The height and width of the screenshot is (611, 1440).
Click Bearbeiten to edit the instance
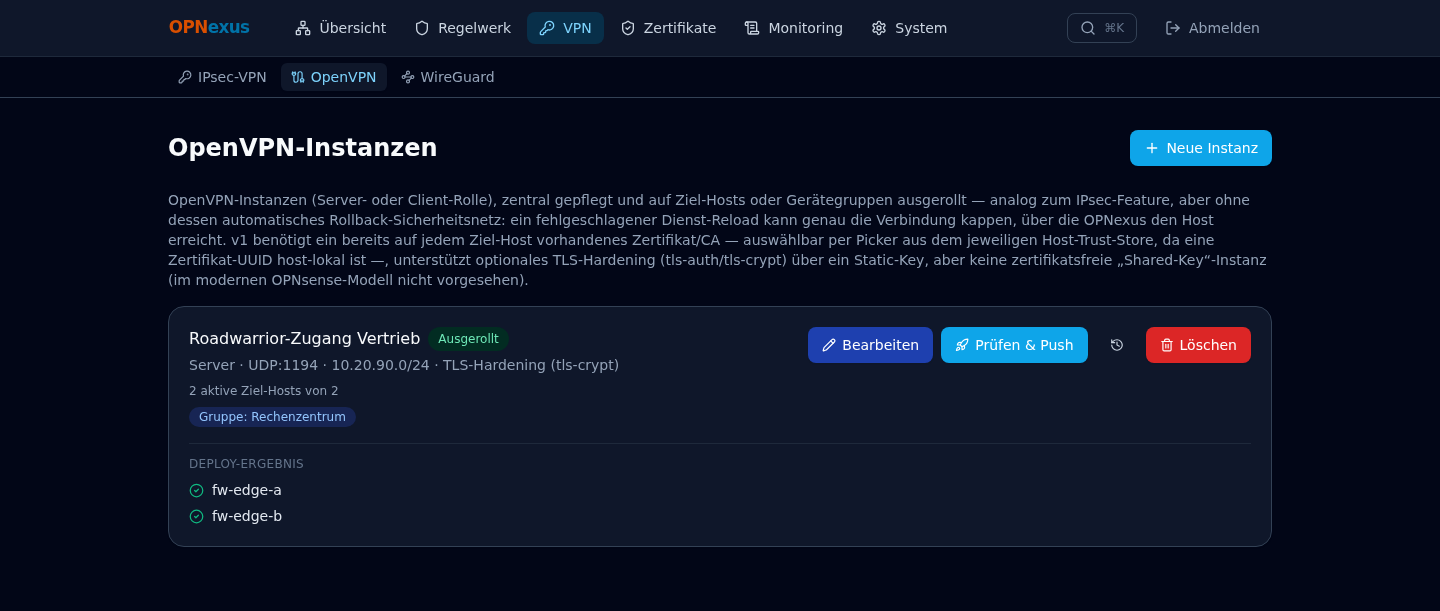click(x=870, y=345)
